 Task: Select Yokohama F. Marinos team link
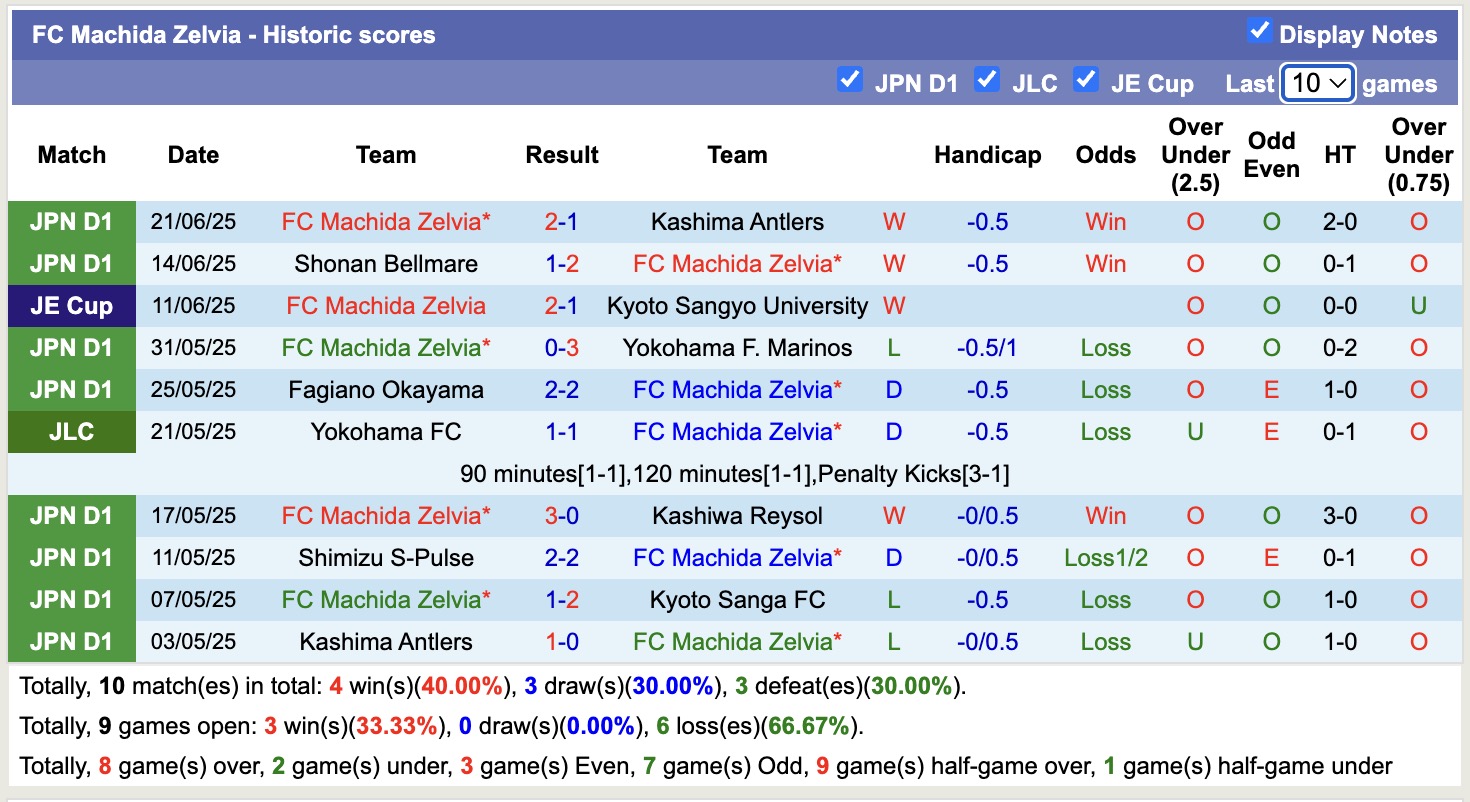[x=737, y=348]
